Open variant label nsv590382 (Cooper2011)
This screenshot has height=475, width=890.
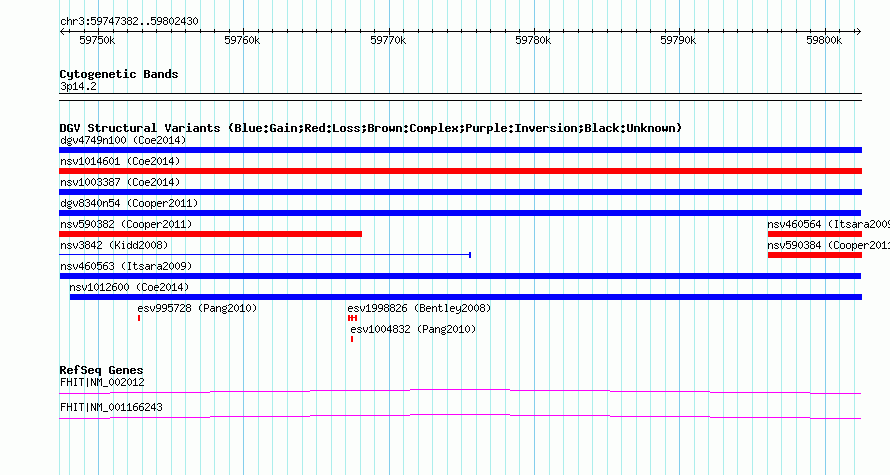tap(126, 224)
